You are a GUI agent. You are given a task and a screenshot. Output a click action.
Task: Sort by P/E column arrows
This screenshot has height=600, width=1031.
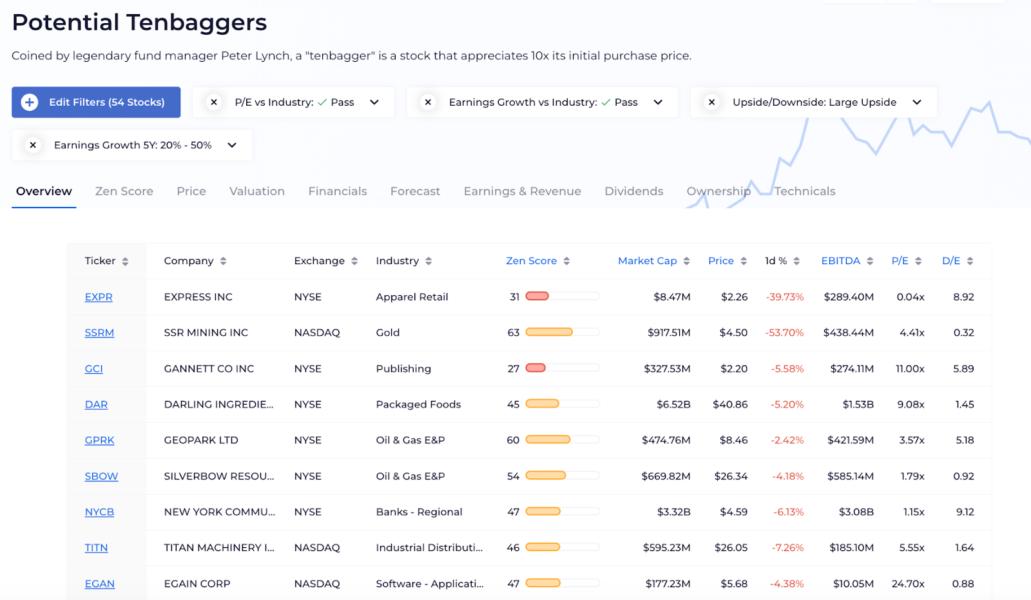pos(918,262)
